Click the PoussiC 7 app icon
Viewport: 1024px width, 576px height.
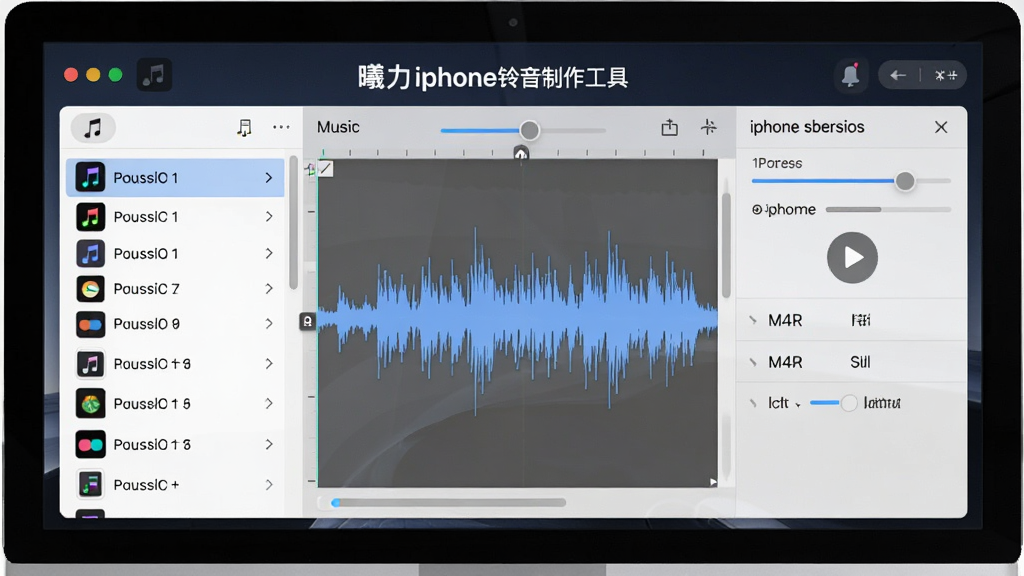coord(90,289)
